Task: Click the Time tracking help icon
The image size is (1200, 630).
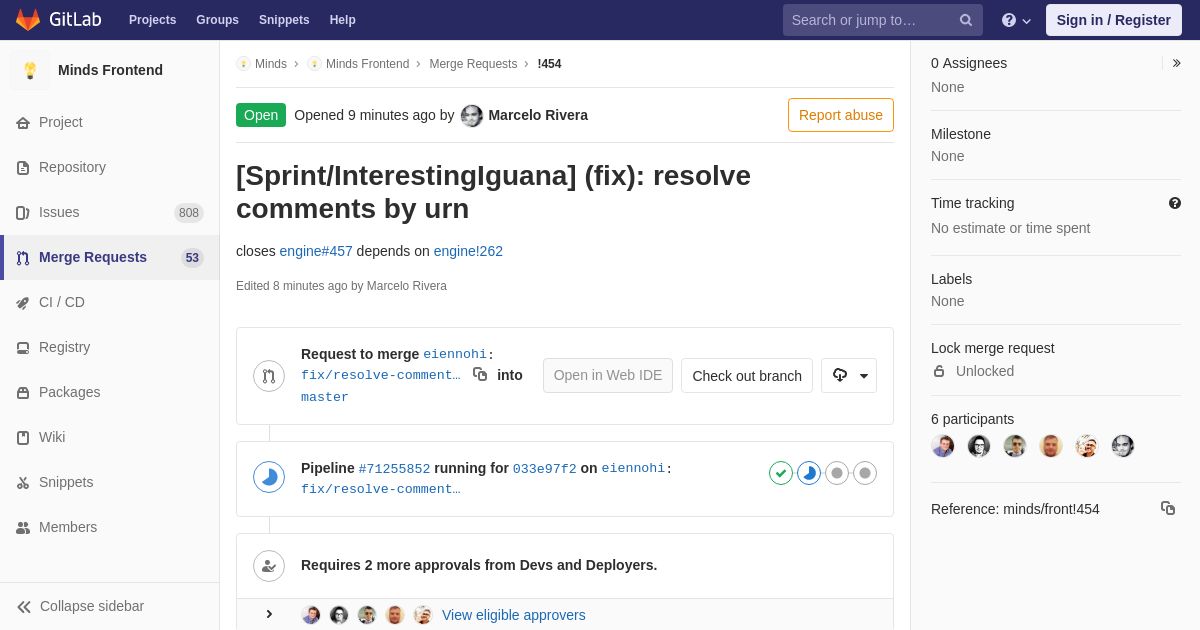Action: [1175, 203]
